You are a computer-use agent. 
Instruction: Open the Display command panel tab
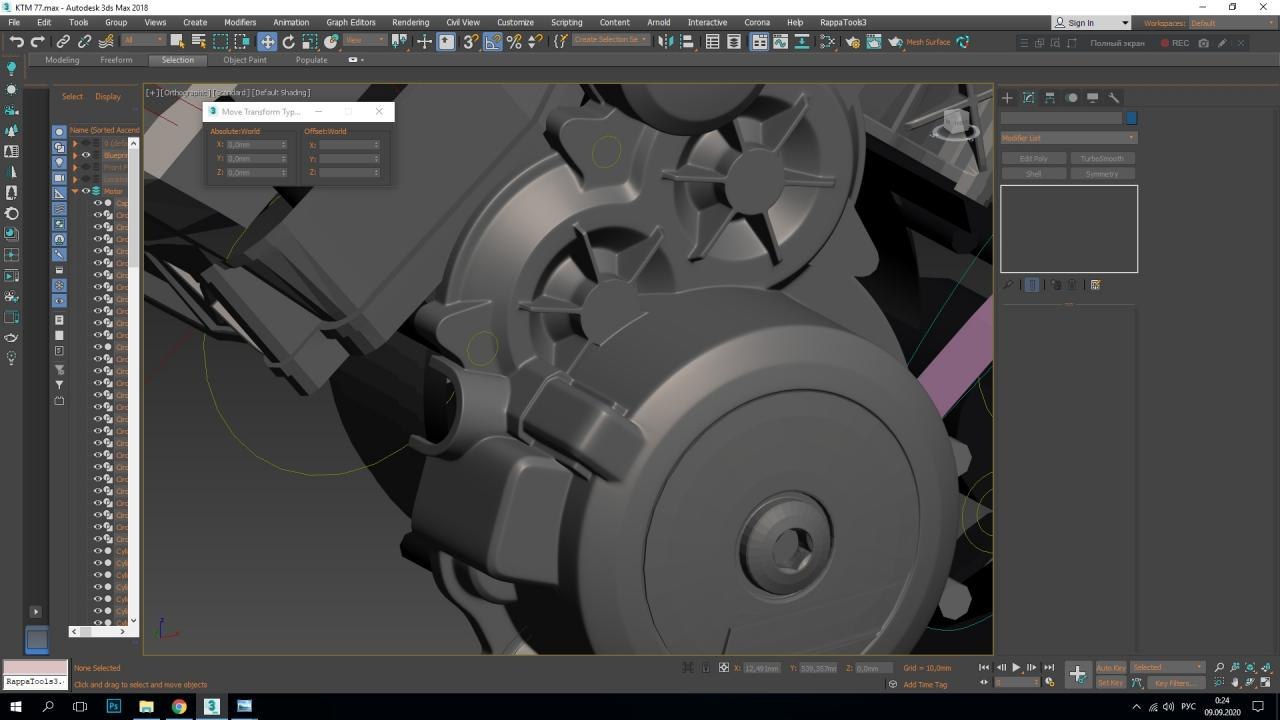1093,98
